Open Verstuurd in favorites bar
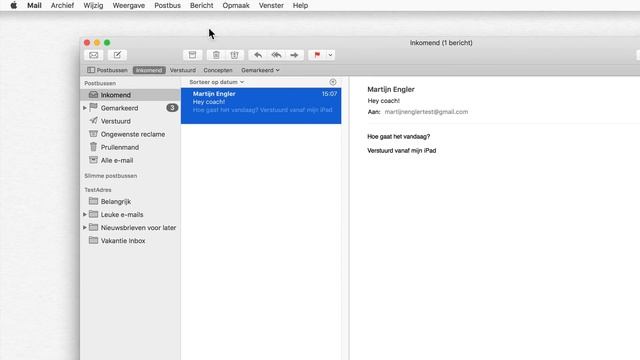The height and width of the screenshot is (360, 640). (x=183, y=70)
